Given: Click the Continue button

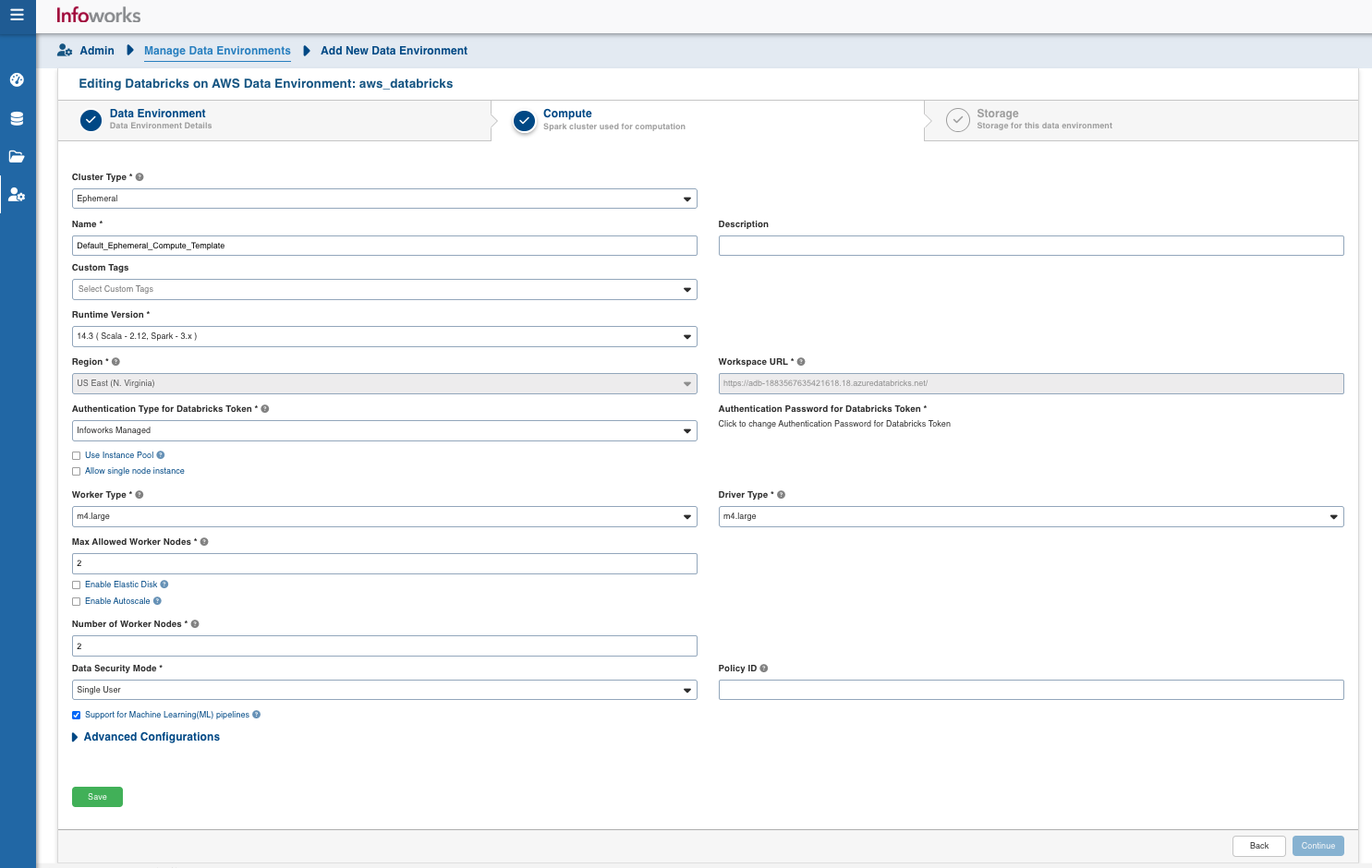Looking at the screenshot, I should point(1318,846).
